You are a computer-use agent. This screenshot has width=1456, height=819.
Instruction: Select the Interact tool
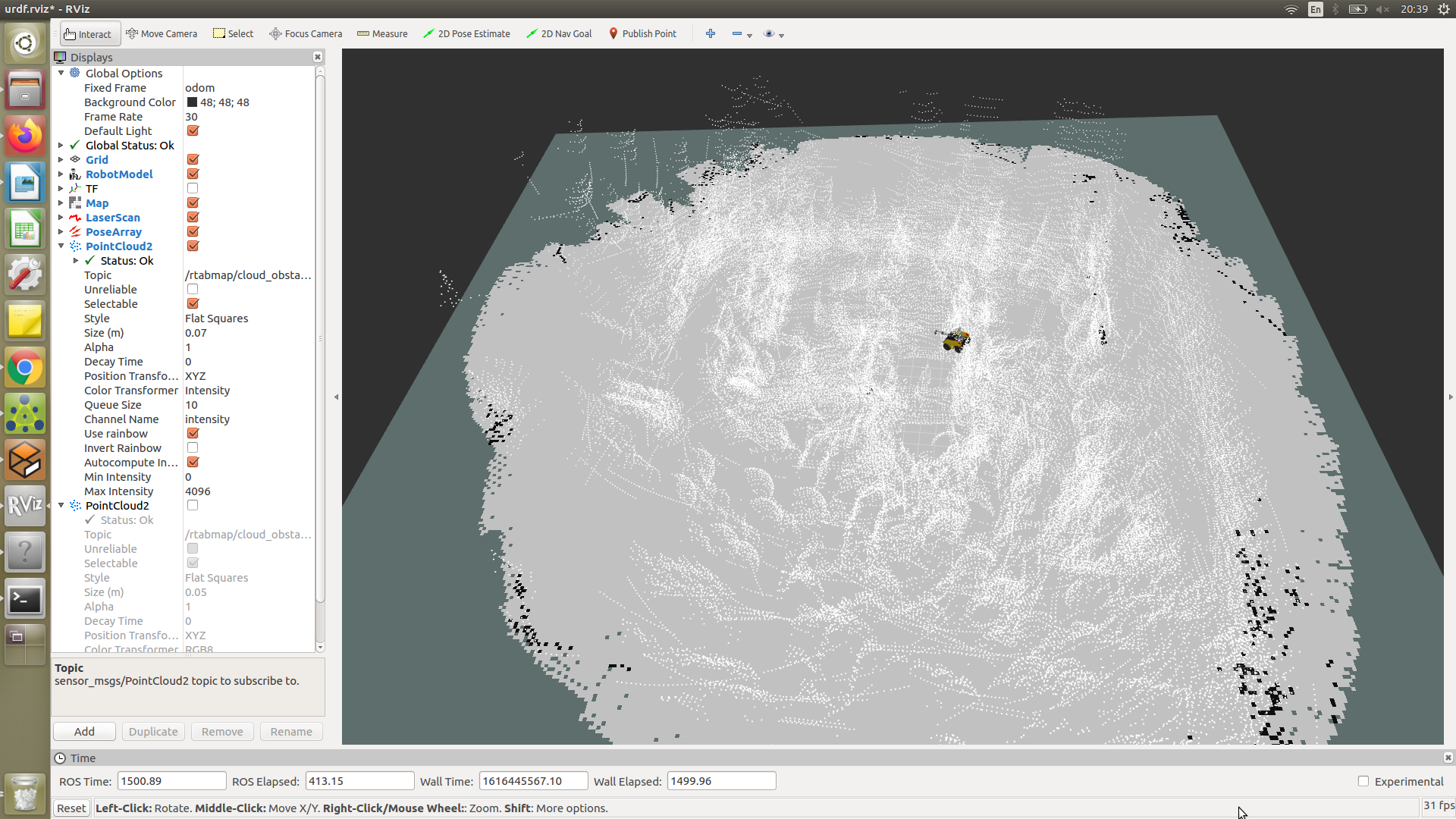[89, 33]
